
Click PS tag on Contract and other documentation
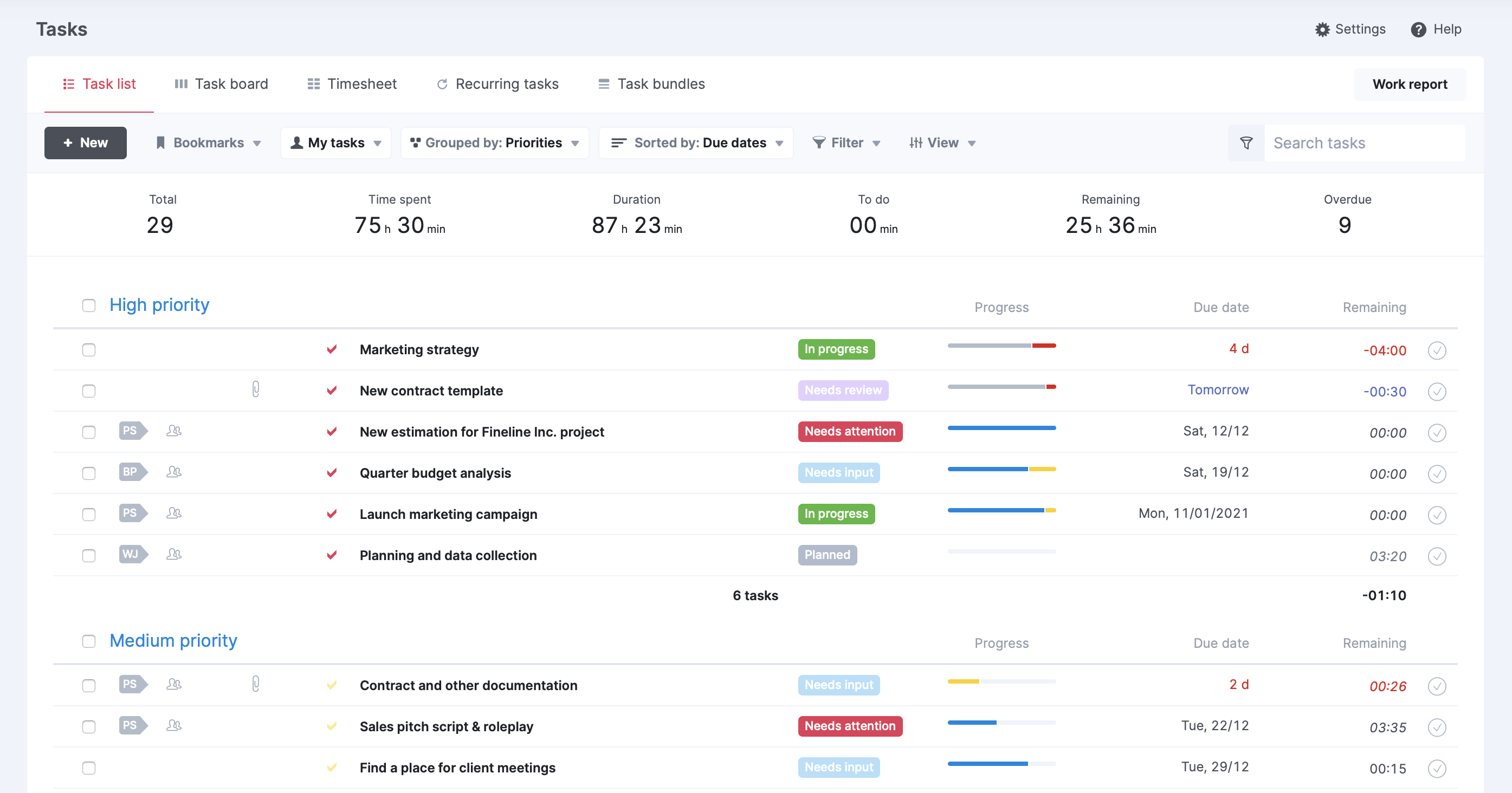133,684
